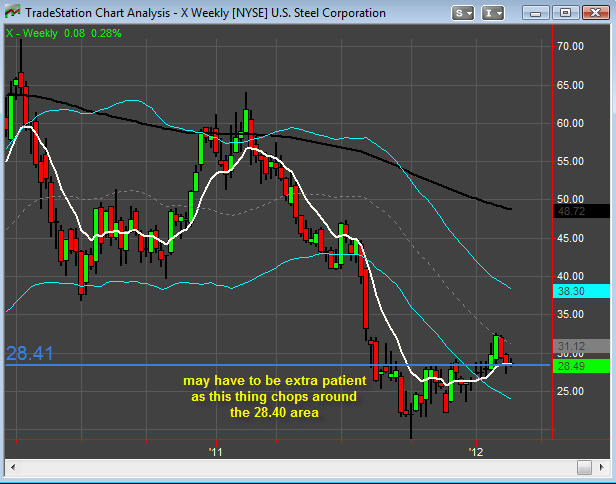Click the green 28.49 last price tag
The width and height of the screenshot is (616, 484).
click(581, 366)
